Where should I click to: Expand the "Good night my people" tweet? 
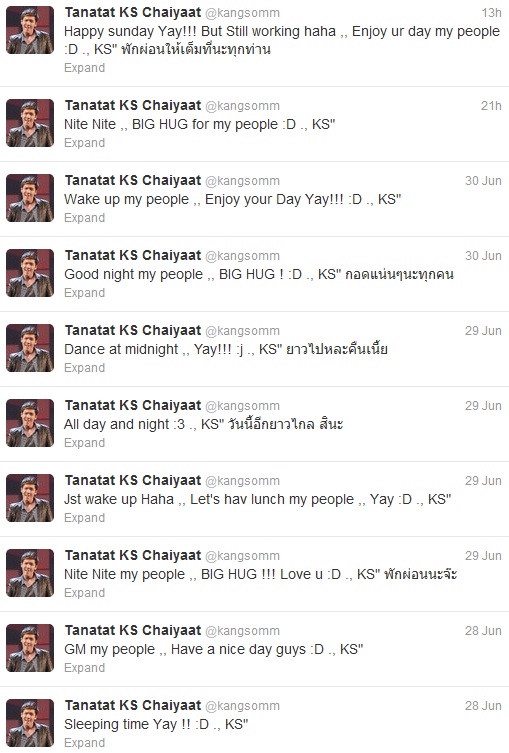(85, 292)
